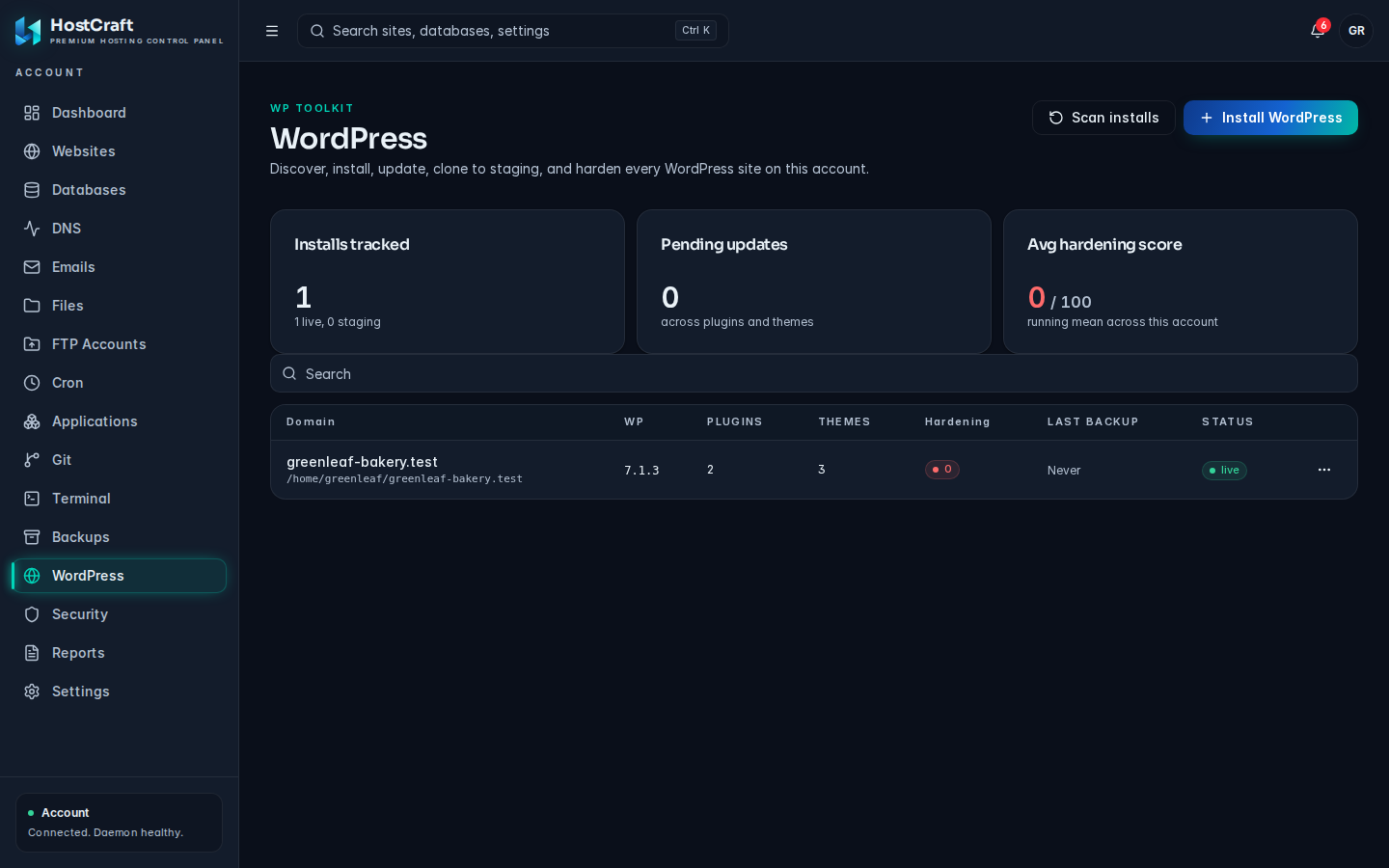The height and width of the screenshot is (868, 1389).
Task: Open the WordPress sidebar page
Action: pyautogui.click(x=120, y=576)
